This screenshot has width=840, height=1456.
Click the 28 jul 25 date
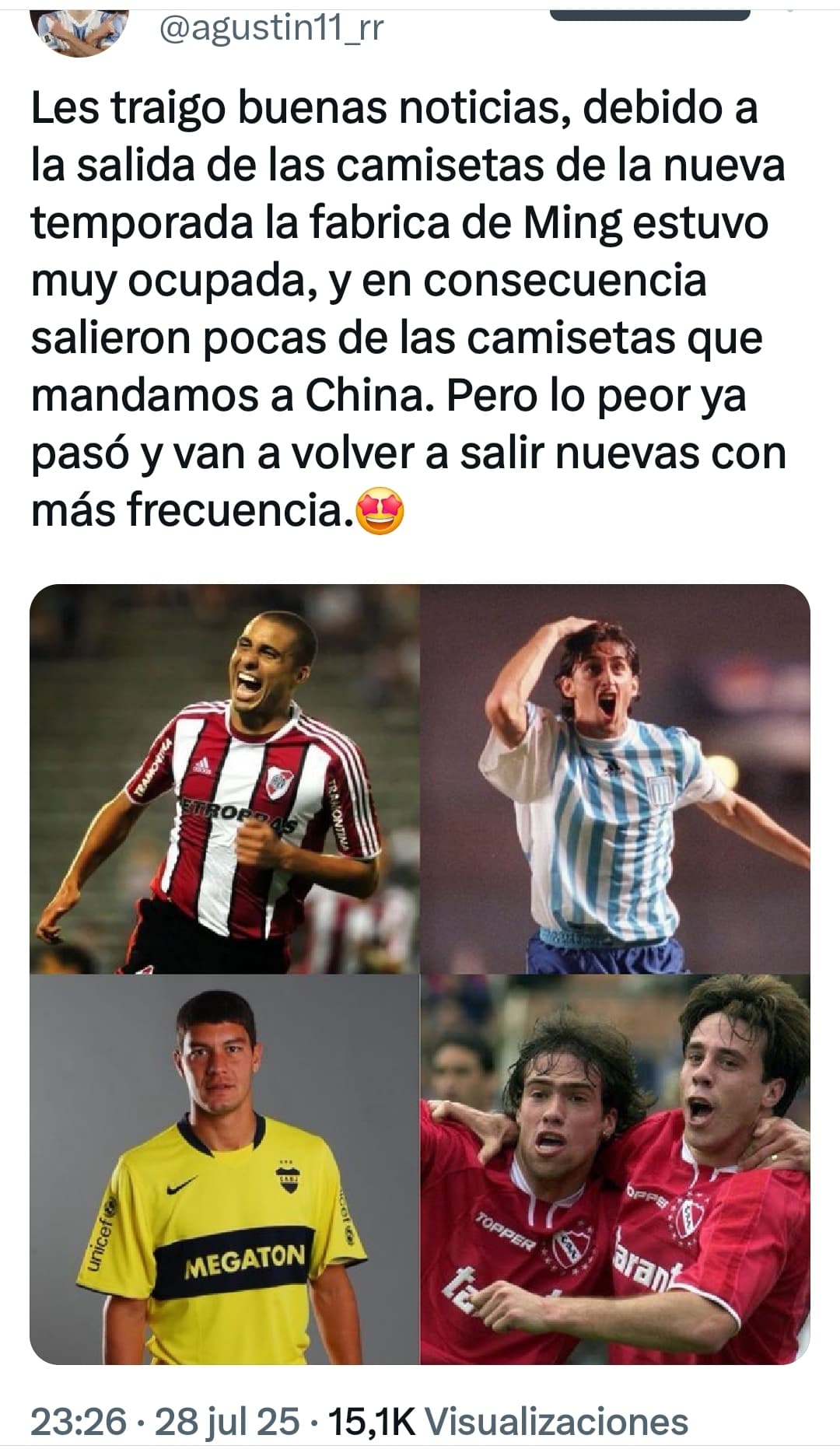(x=227, y=1422)
